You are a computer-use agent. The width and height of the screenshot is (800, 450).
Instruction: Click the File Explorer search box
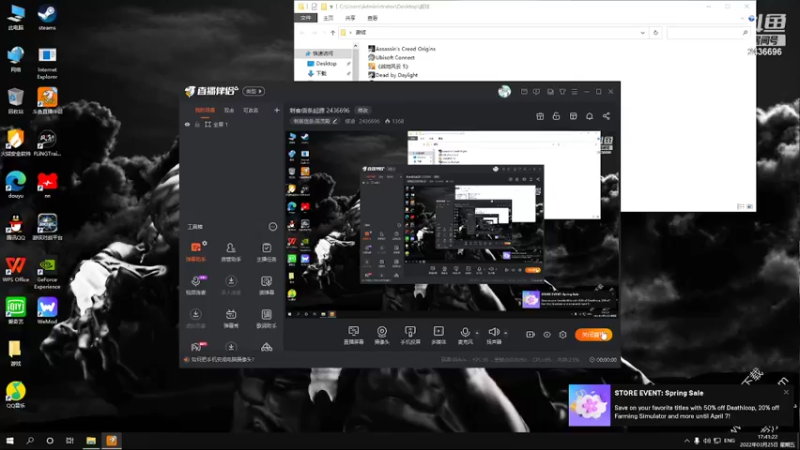[705, 33]
